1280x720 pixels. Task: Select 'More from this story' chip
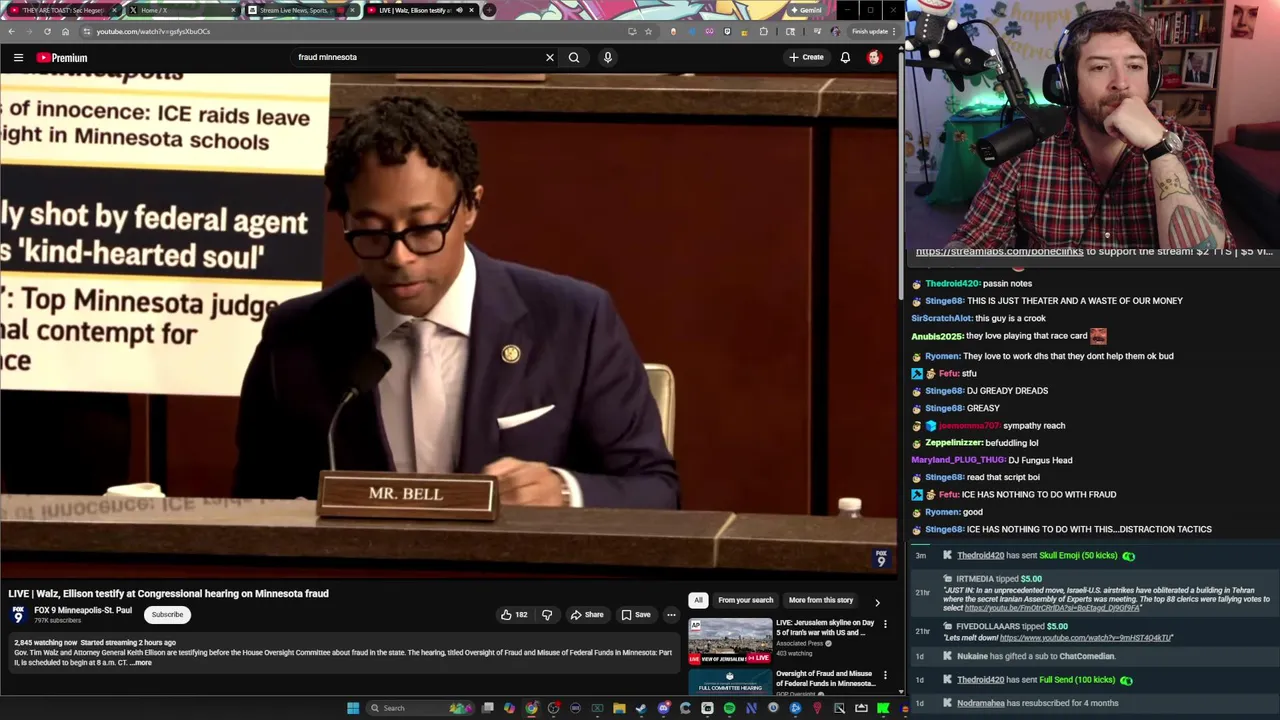click(821, 600)
